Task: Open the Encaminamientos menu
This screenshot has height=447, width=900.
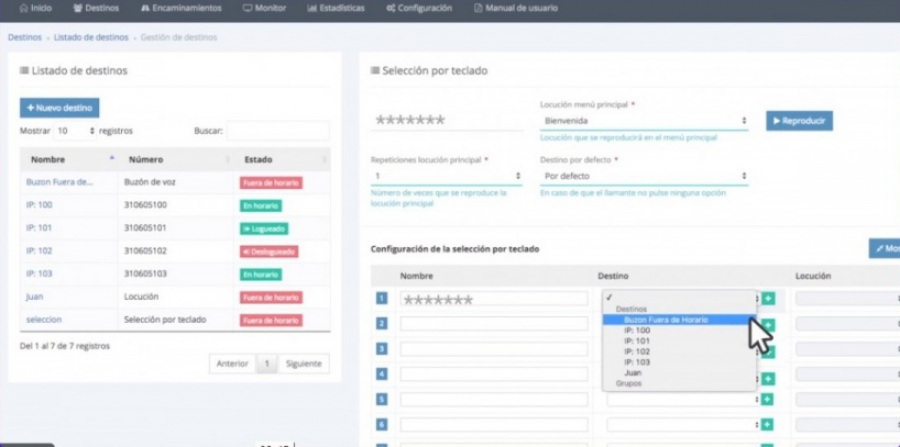Action: tap(181, 9)
